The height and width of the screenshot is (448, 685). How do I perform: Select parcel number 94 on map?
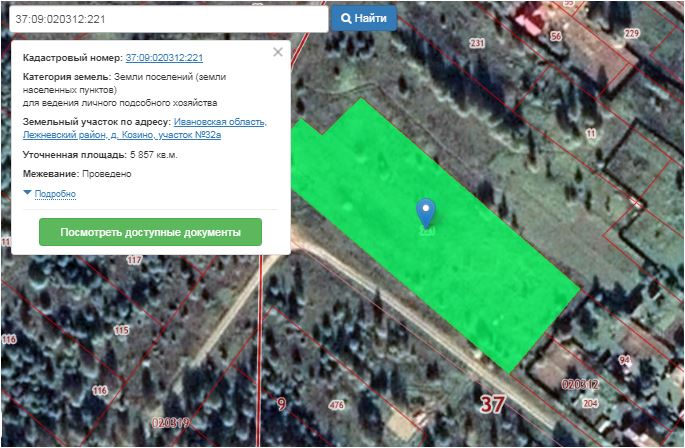tap(625, 359)
